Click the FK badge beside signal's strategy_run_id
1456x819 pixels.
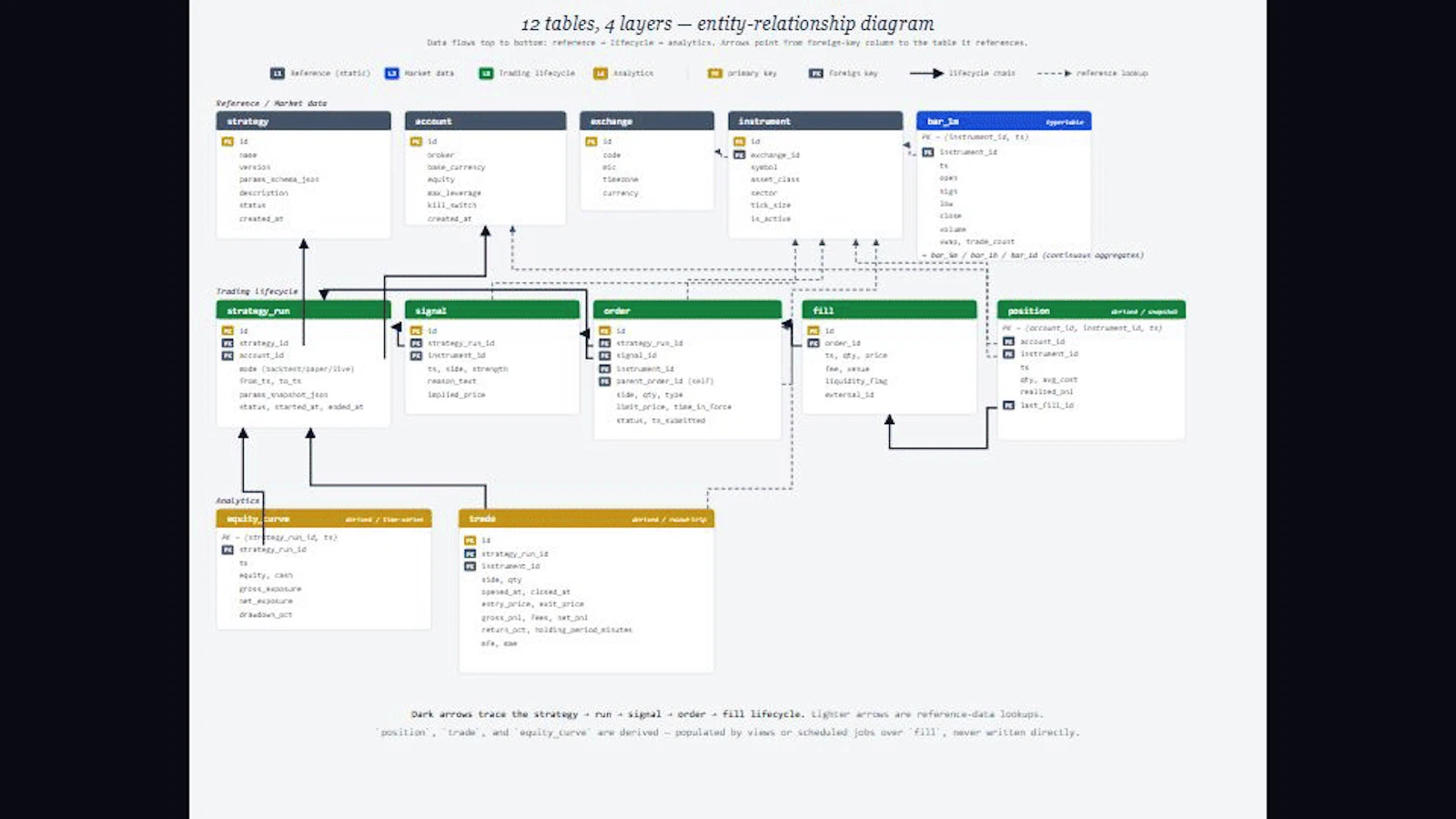click(x=417, y=343)
